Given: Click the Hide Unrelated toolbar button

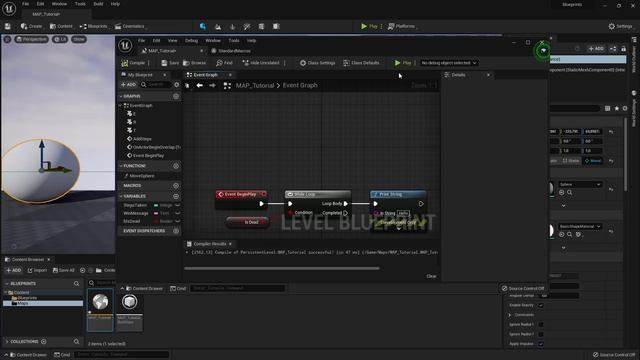Looking at the screenshot, I should [261, 63].
